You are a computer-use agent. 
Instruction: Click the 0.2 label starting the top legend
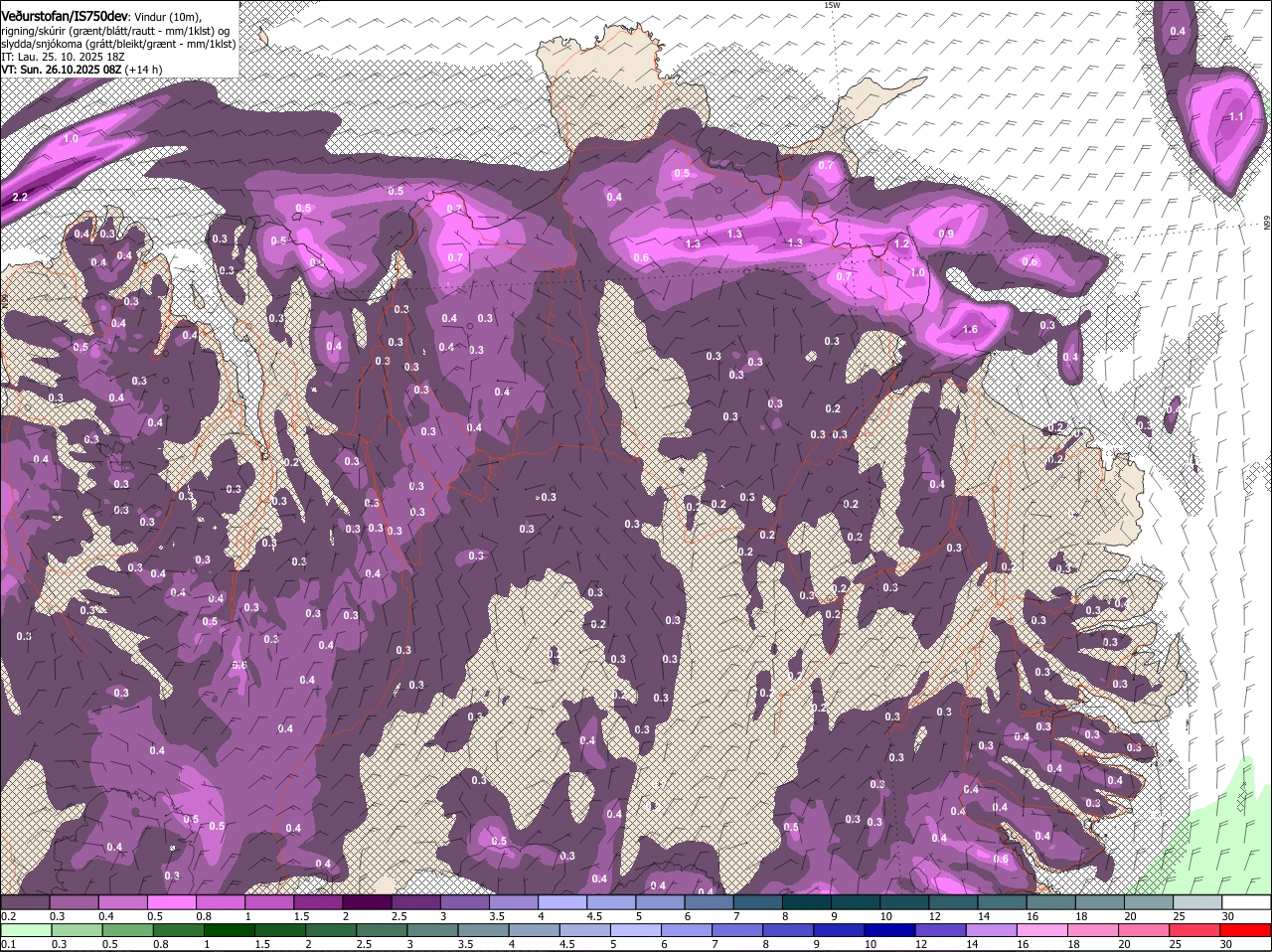[x=9, y=916]
